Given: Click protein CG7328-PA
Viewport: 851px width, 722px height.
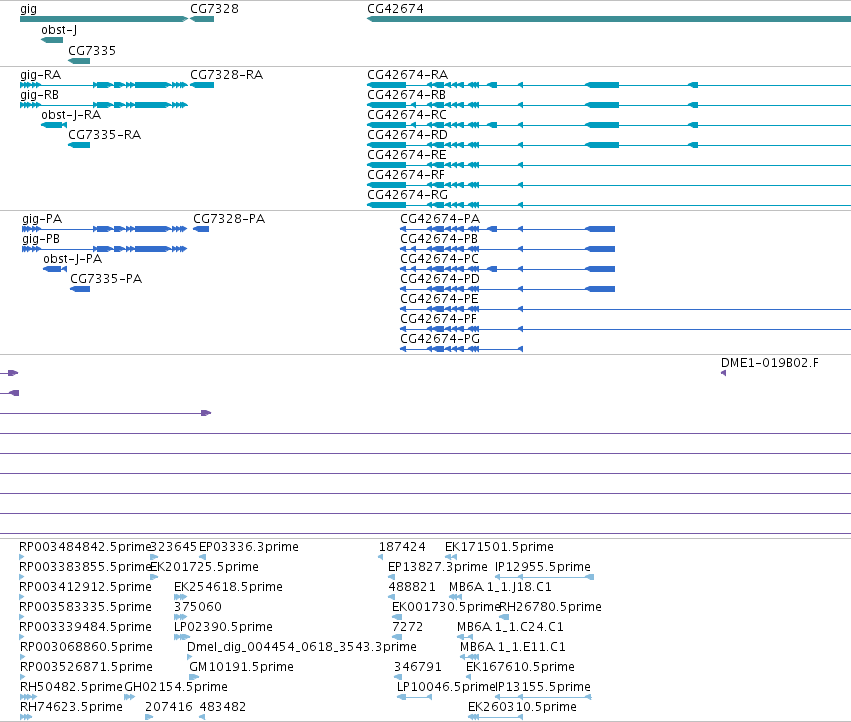Looking at the screenshot, I should [229, 219].
